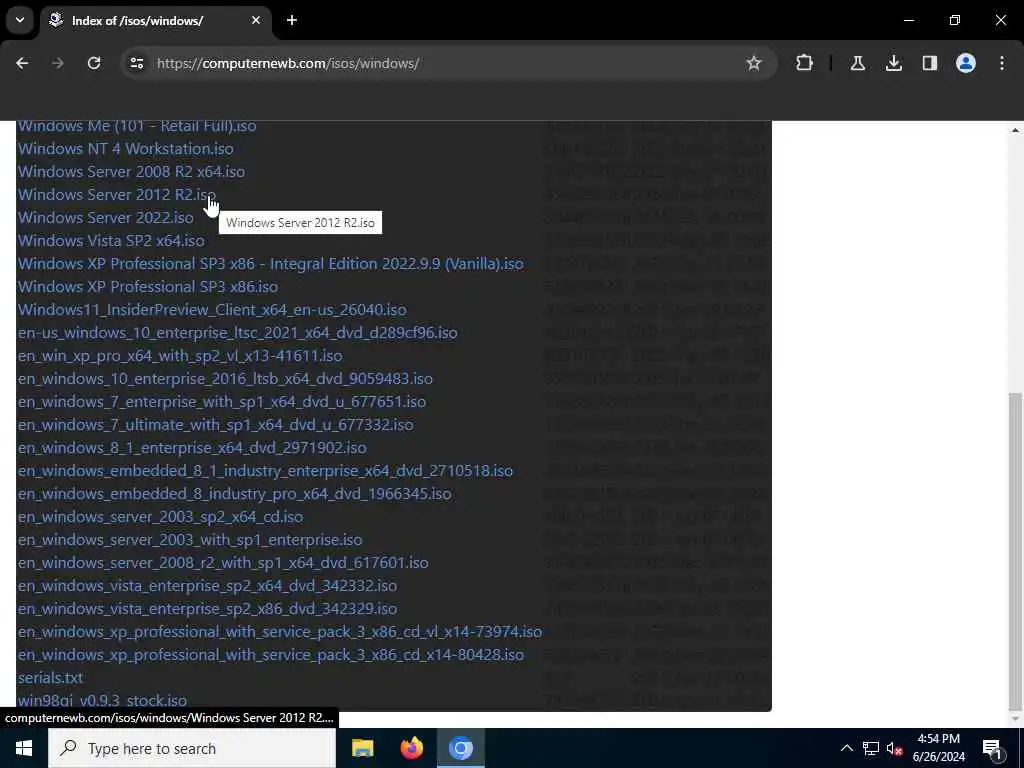
Task: Open the serials.txt file link
Action: tap(50, 678)
